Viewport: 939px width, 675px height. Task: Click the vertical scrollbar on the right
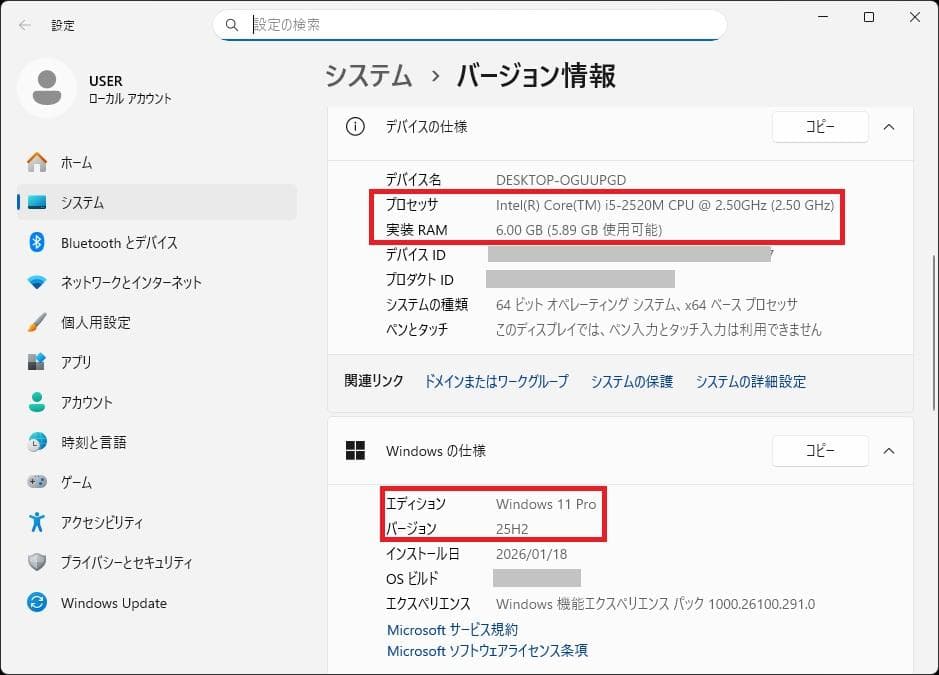click(934, 332)
